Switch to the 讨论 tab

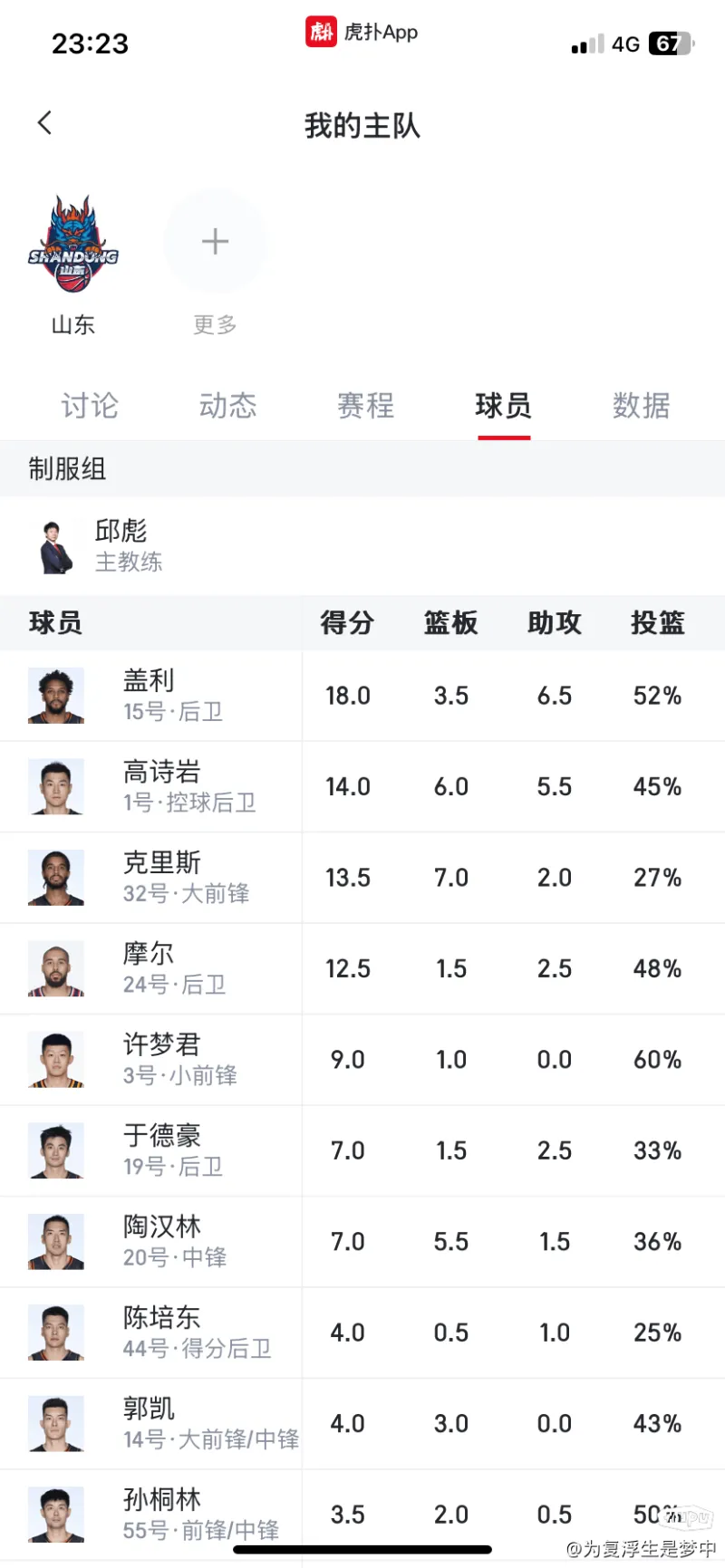[x=90, y=406]
